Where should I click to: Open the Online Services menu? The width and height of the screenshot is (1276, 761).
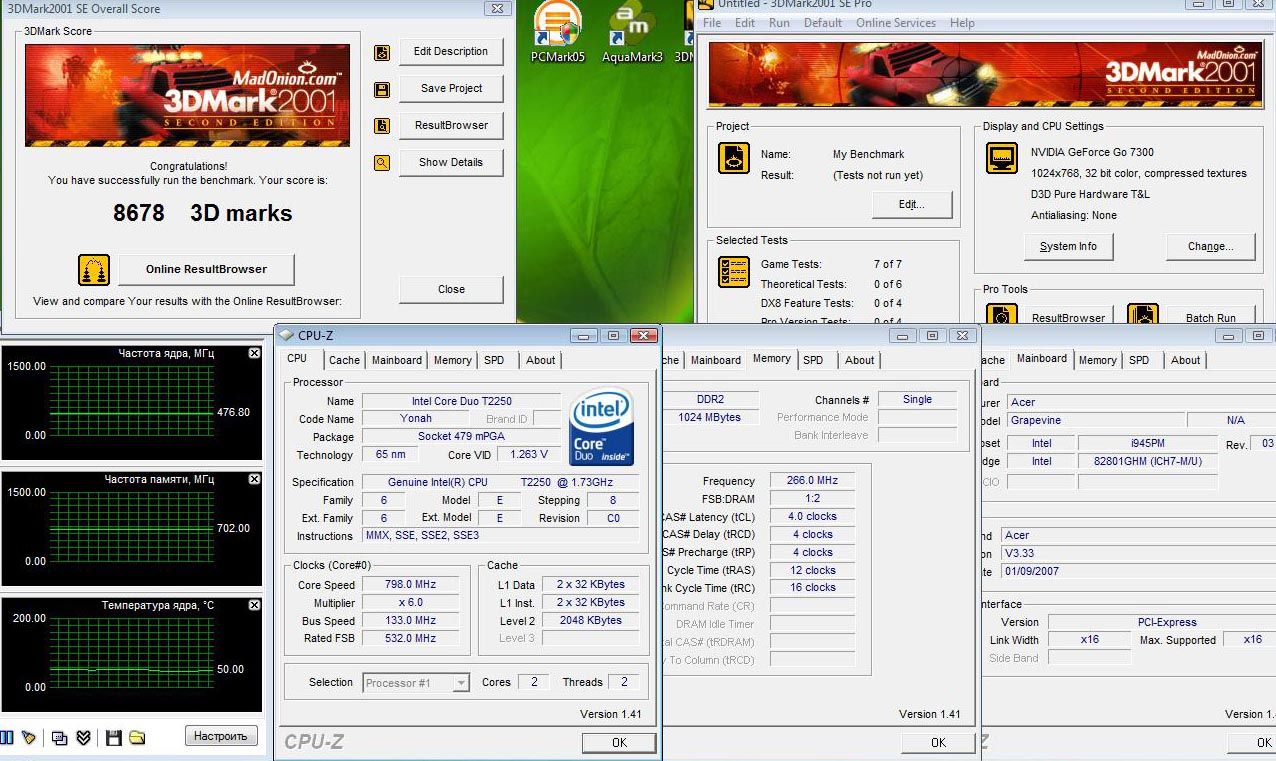896,23
